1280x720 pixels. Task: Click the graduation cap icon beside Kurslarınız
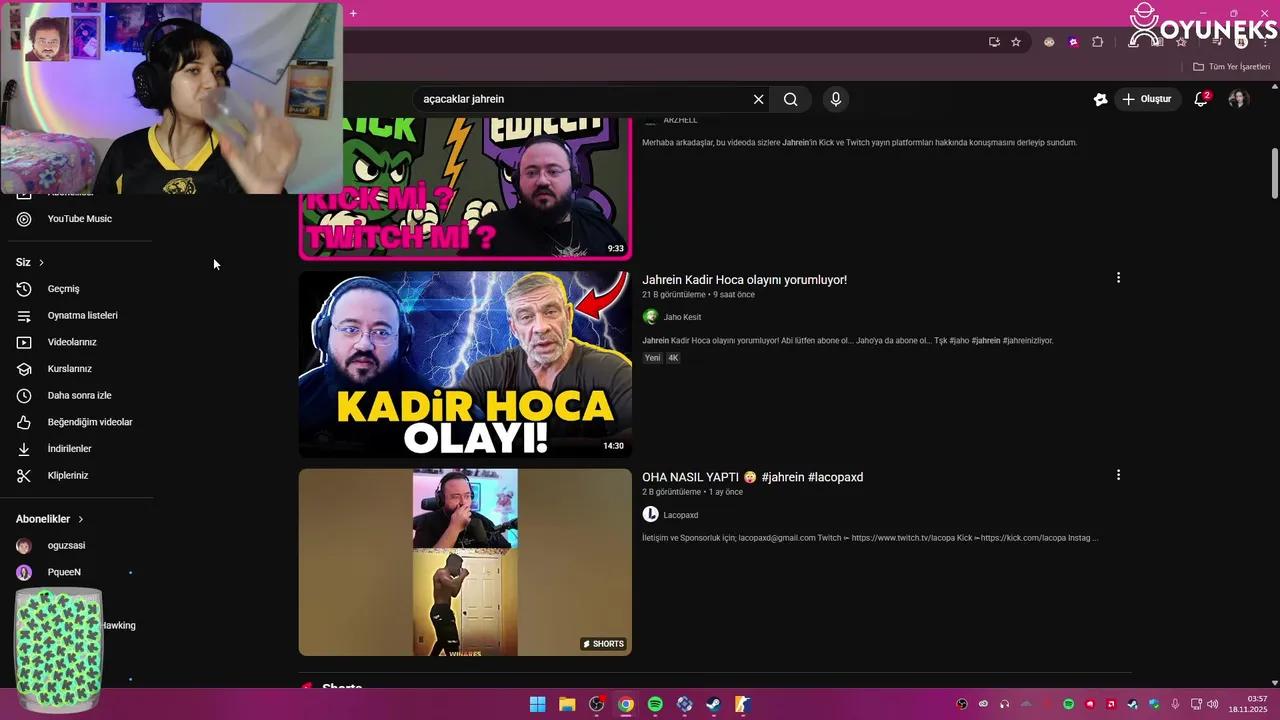pos(24,369)
